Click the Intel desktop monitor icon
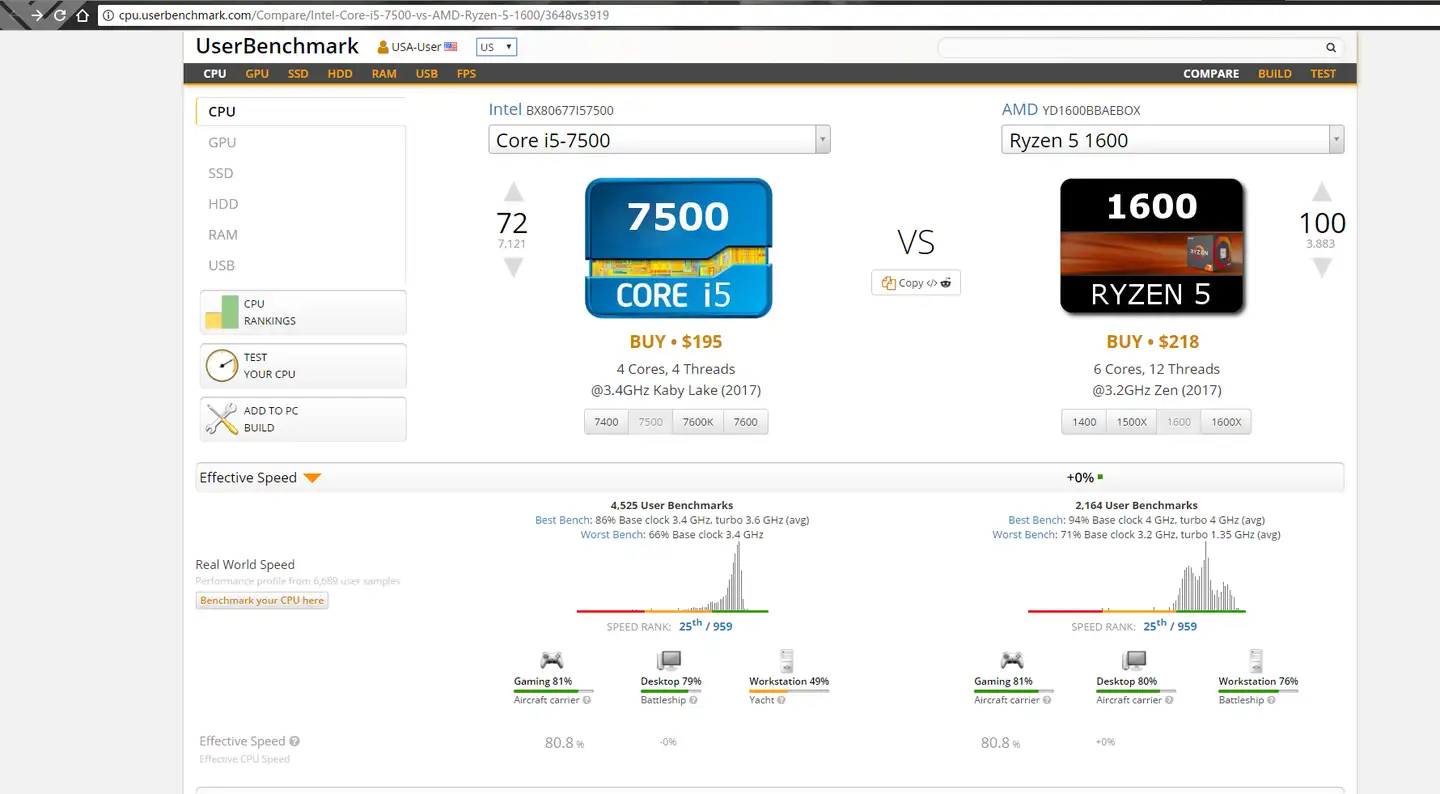 (668, 660)
